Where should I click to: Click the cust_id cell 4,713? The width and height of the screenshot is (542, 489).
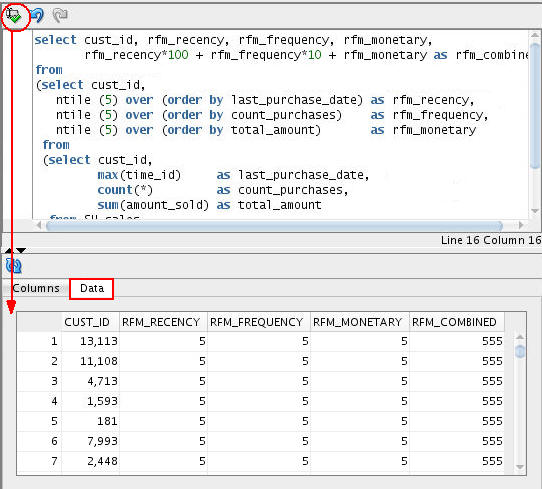click(91, 381)
